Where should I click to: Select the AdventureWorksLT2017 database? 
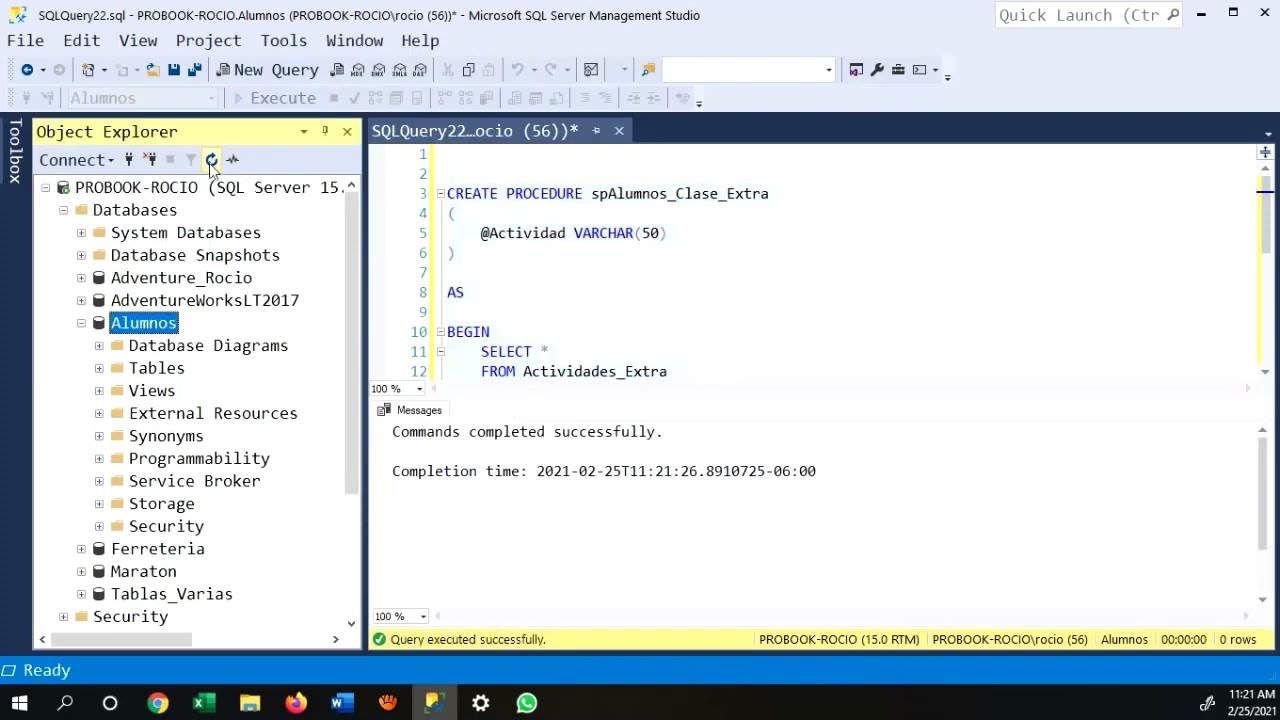pyautogui.click(x=205, y=301)
